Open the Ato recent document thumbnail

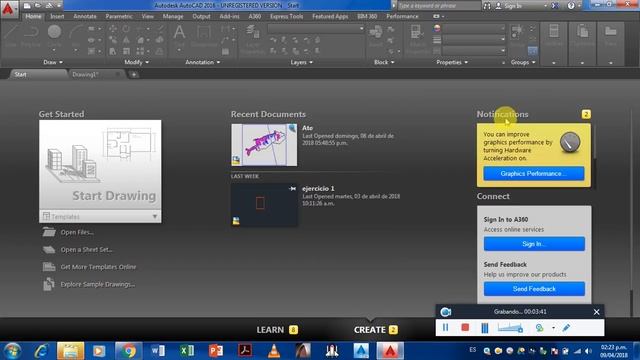point(264,145)
